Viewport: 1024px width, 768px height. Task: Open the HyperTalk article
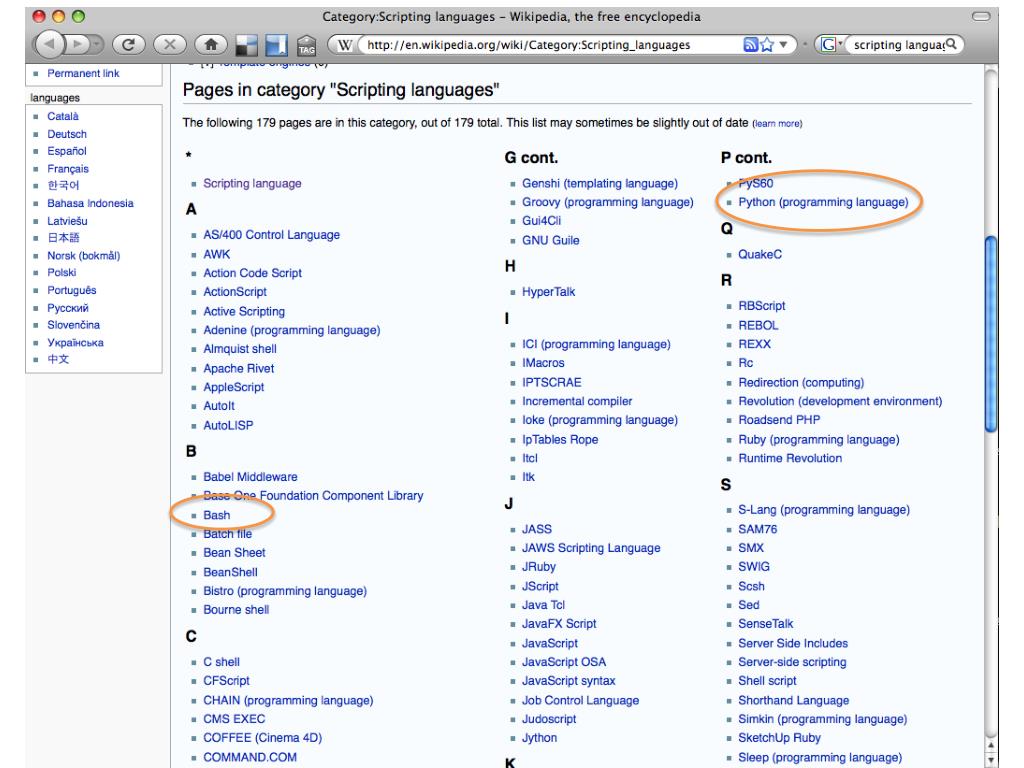tap(549, 292)
